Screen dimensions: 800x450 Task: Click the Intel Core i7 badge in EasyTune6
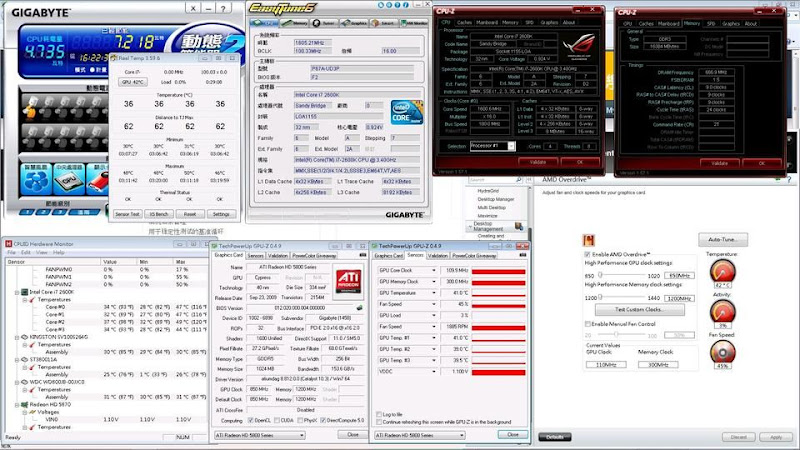pos(407,113)
